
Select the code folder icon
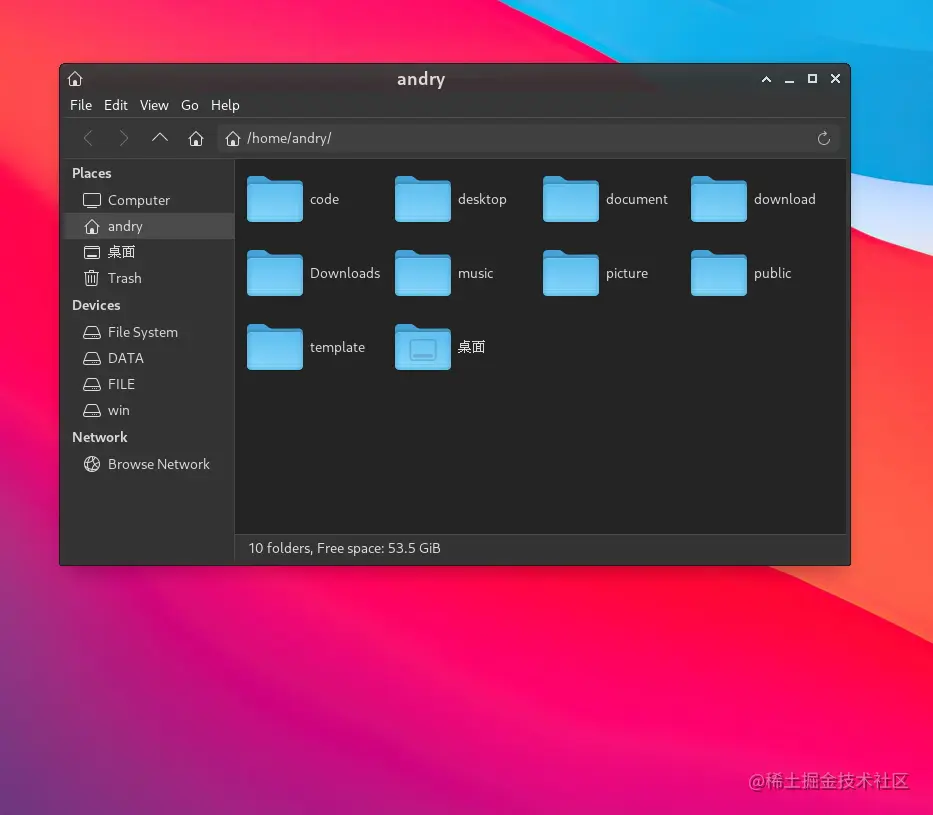pos(275,199)
